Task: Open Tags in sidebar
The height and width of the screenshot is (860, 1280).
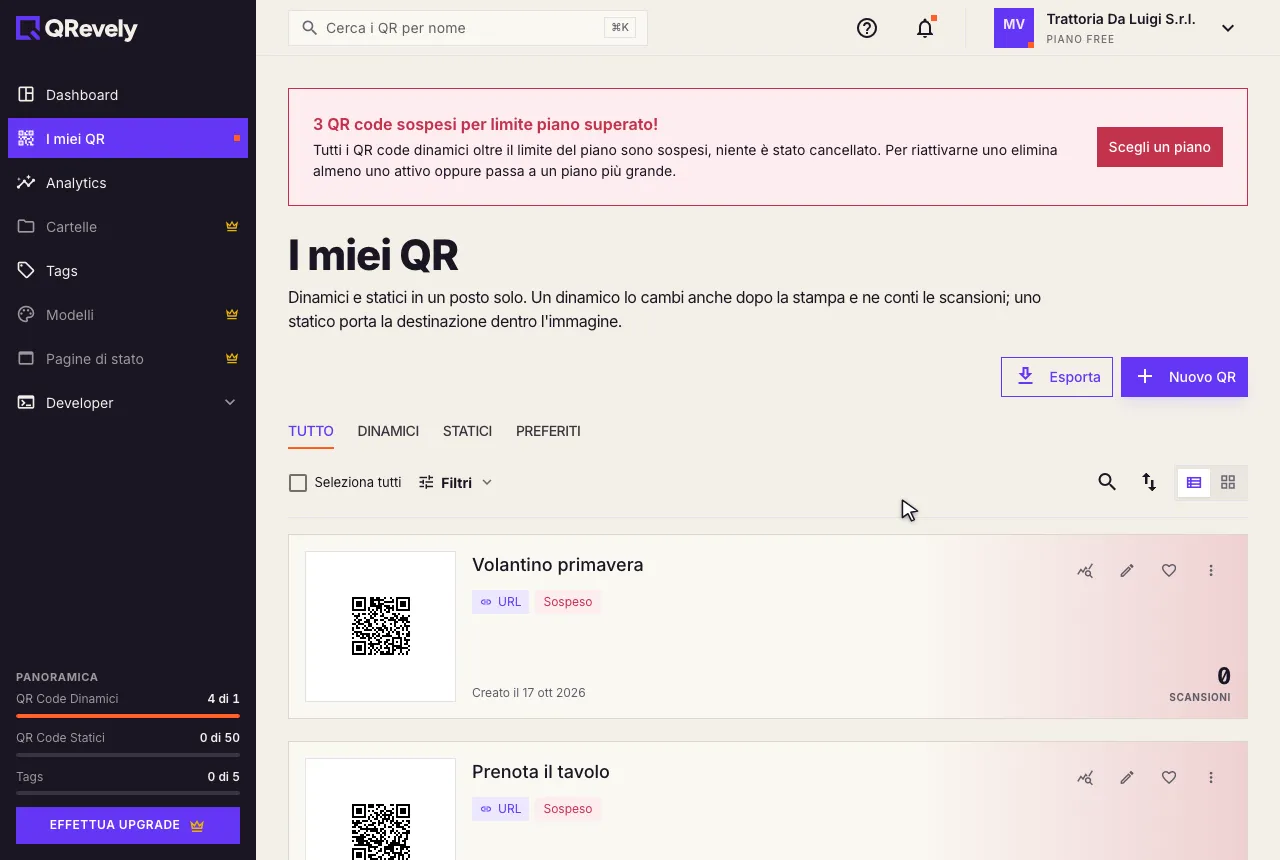Action: [128, 271]
